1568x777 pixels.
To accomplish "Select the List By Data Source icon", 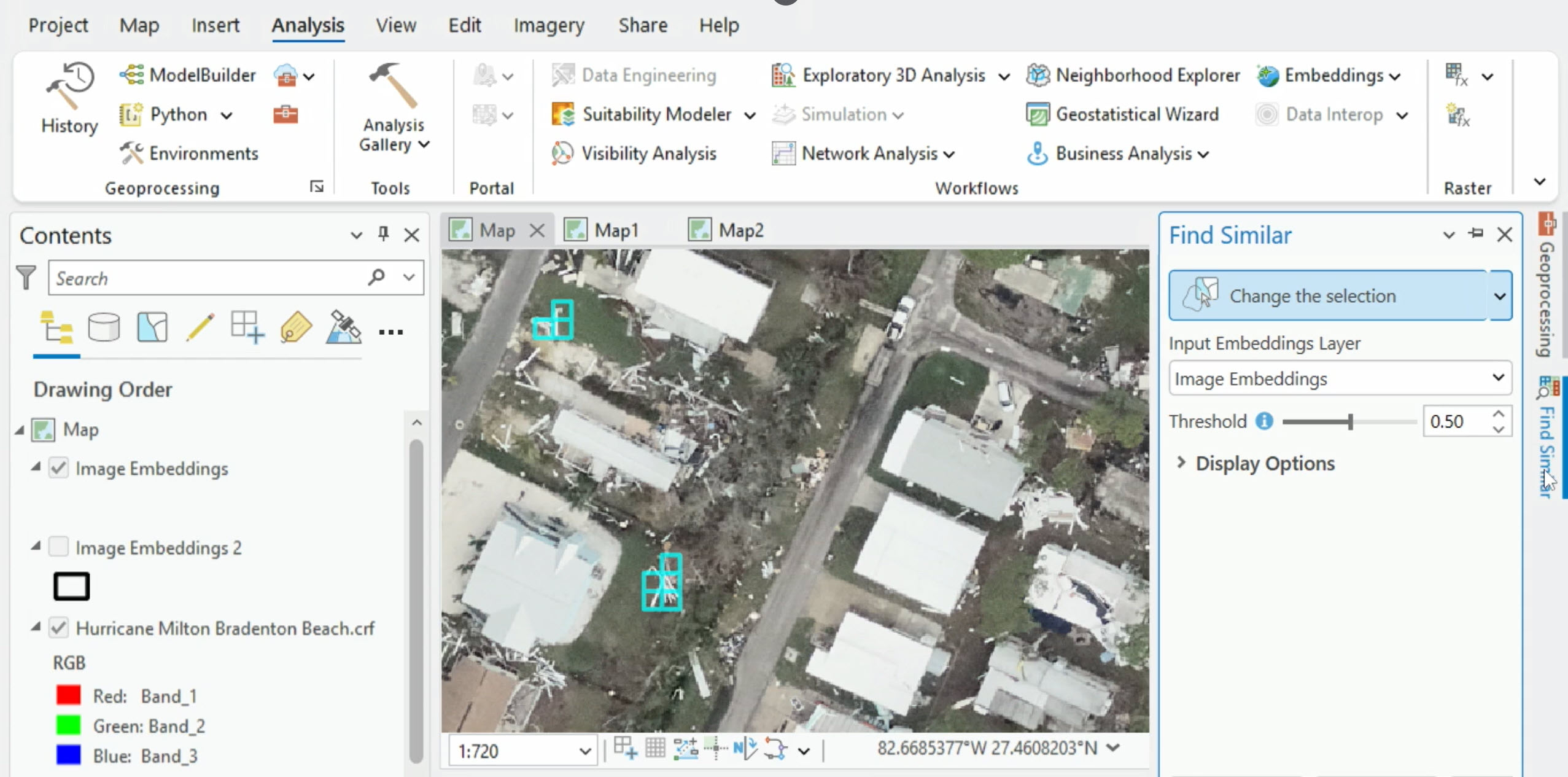I will pos(104,327).
